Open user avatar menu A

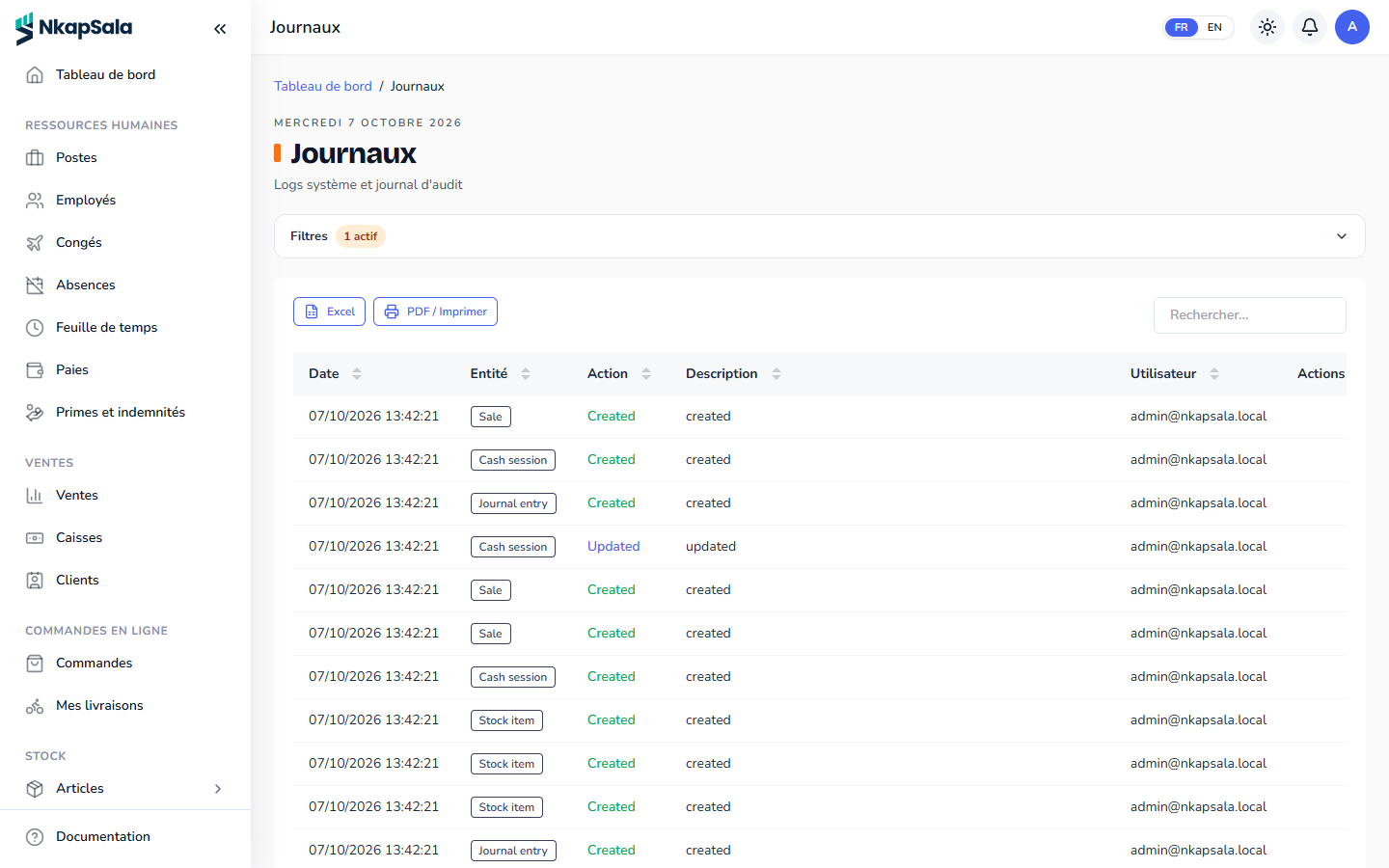point(1352,27)
